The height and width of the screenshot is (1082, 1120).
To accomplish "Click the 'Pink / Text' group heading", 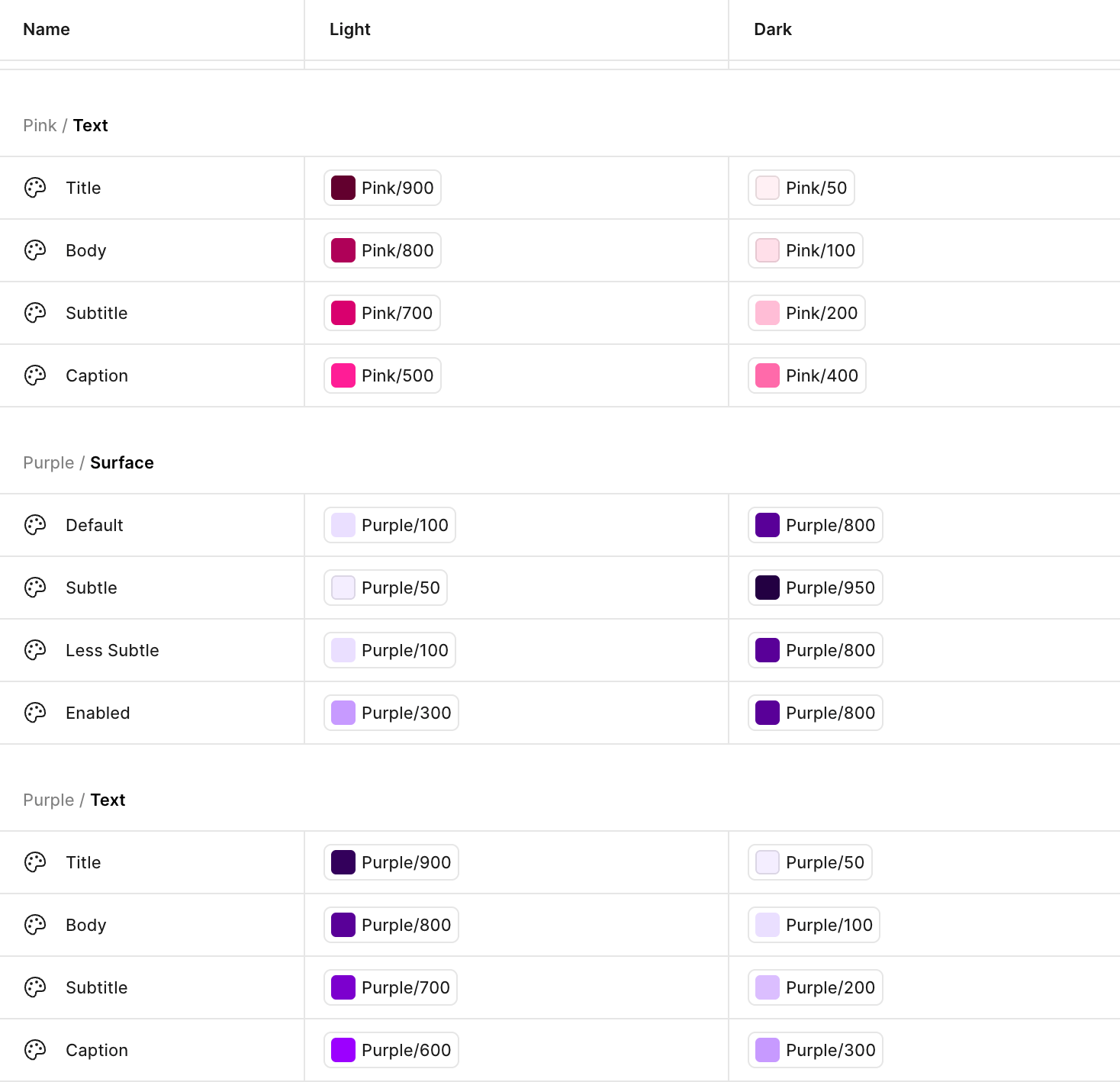I will point(66,125).
